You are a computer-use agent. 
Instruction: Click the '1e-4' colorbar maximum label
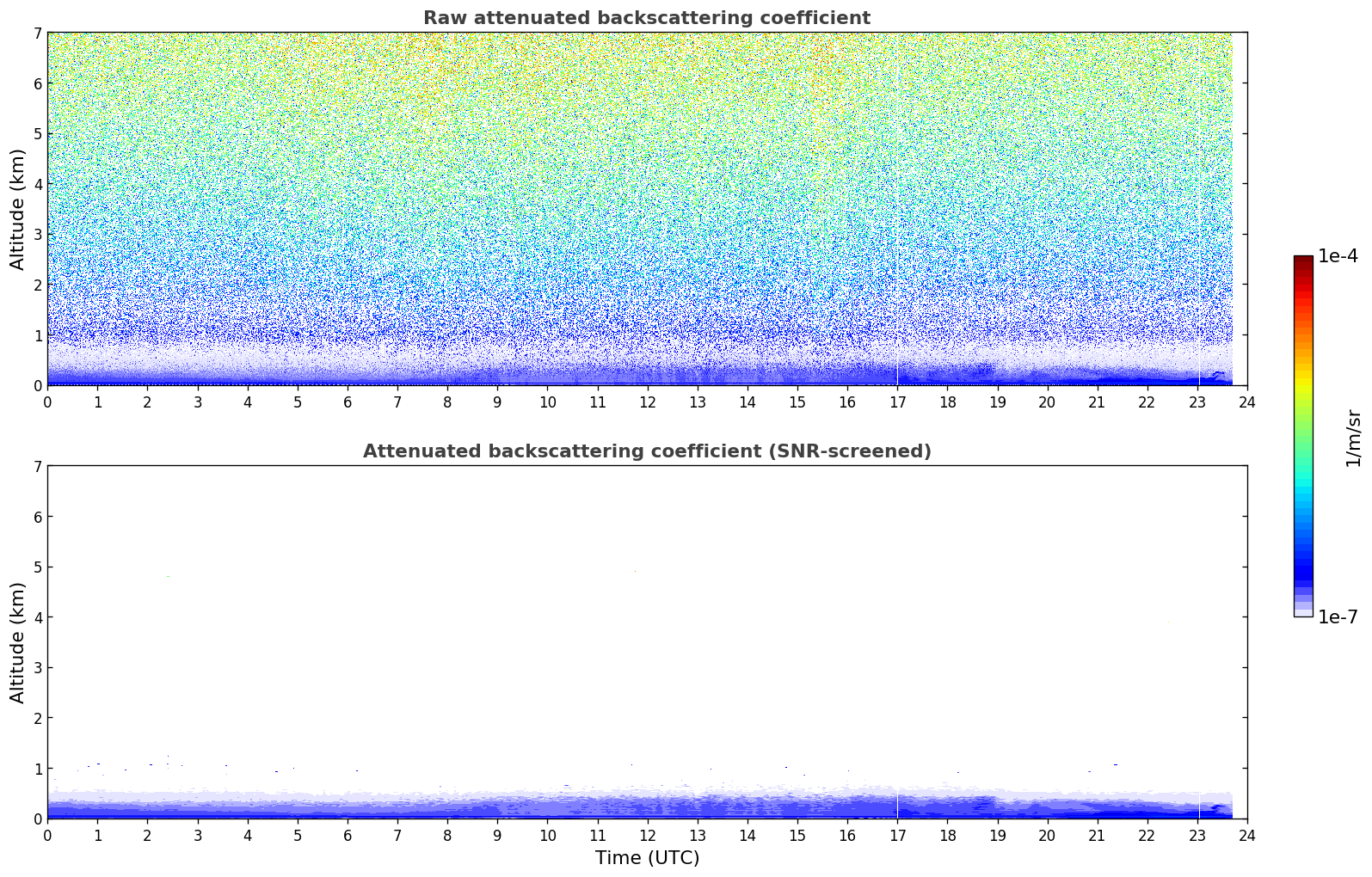1338,256
